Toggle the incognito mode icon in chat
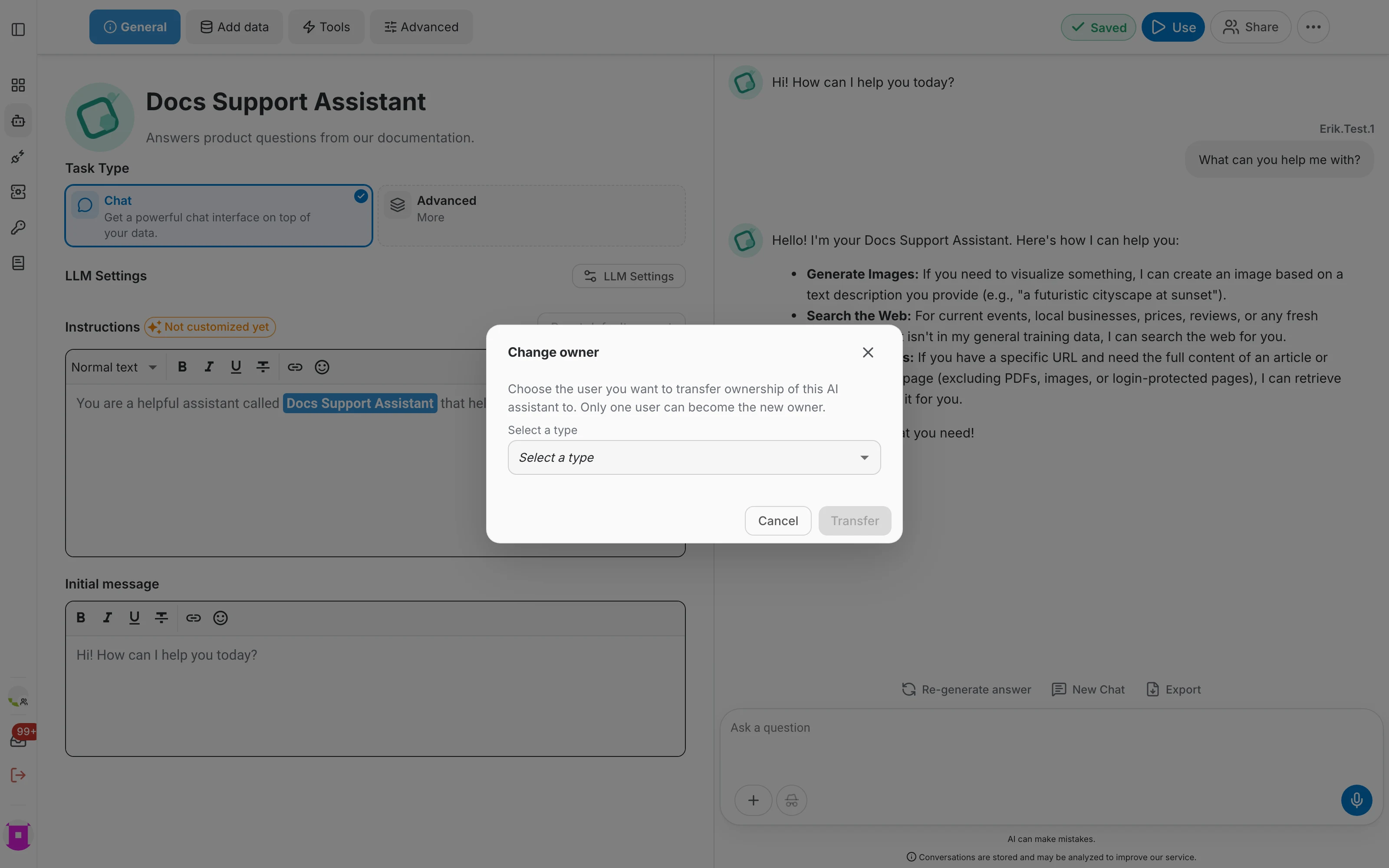Image resolution: width=1389 pixels, height=868 pixels. (791, 800)
